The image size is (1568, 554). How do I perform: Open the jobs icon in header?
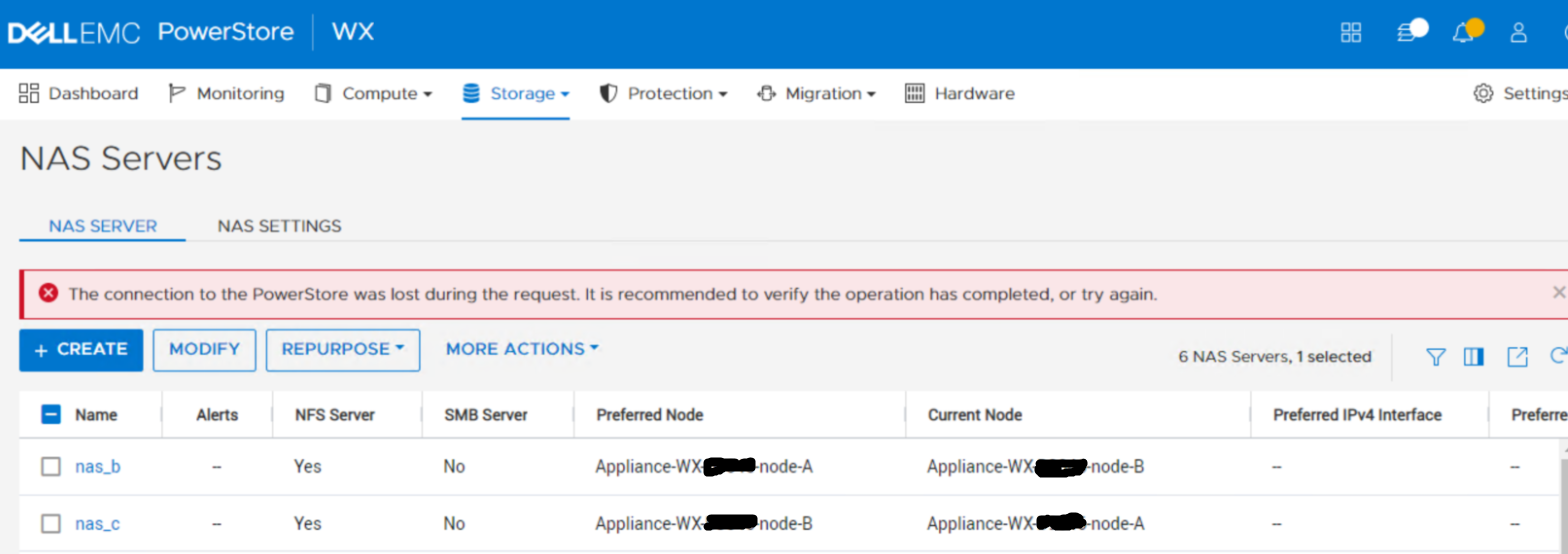pyautogui.click(x=1407, y=33)
